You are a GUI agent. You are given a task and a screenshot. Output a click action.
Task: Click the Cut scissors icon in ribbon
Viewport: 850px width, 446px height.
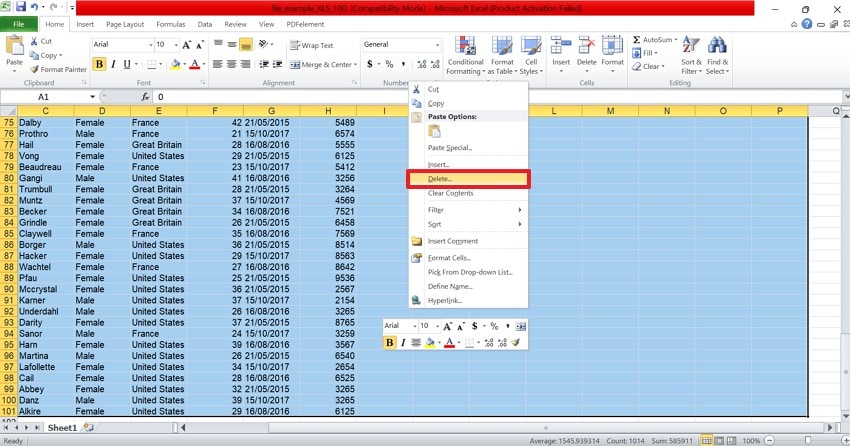tap(34, 41)
